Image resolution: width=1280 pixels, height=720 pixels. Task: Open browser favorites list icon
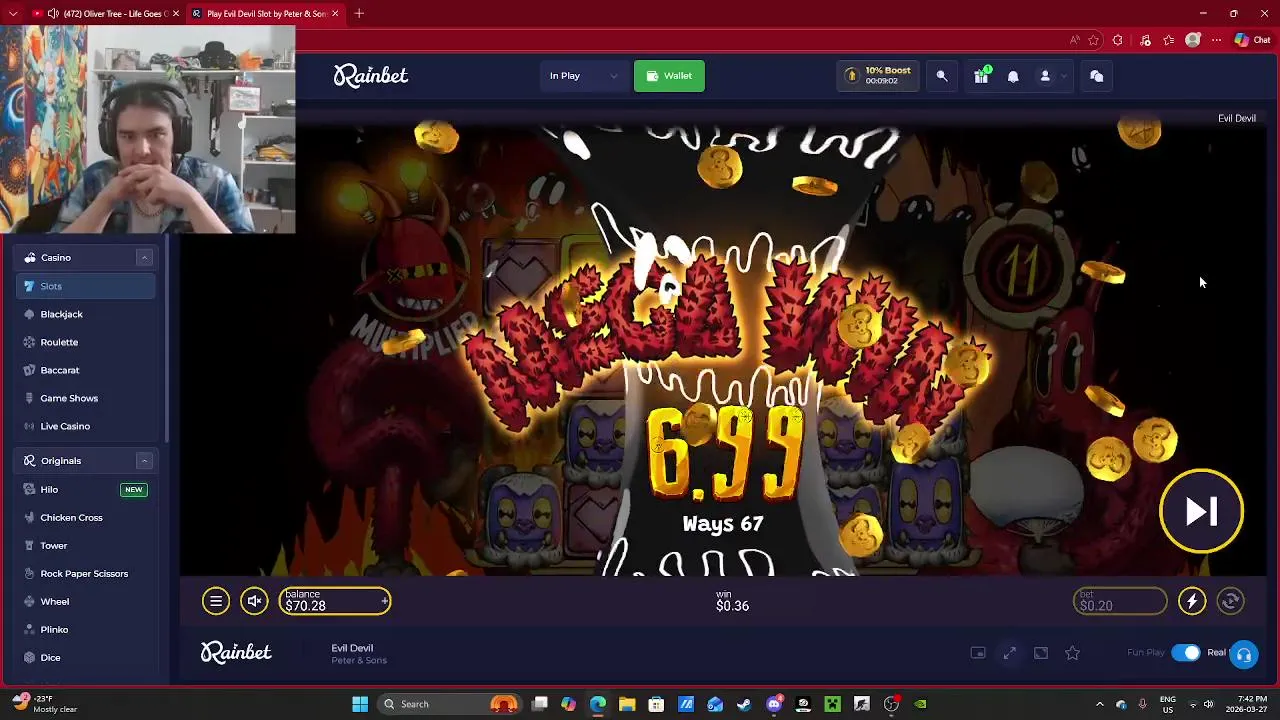1169,40
